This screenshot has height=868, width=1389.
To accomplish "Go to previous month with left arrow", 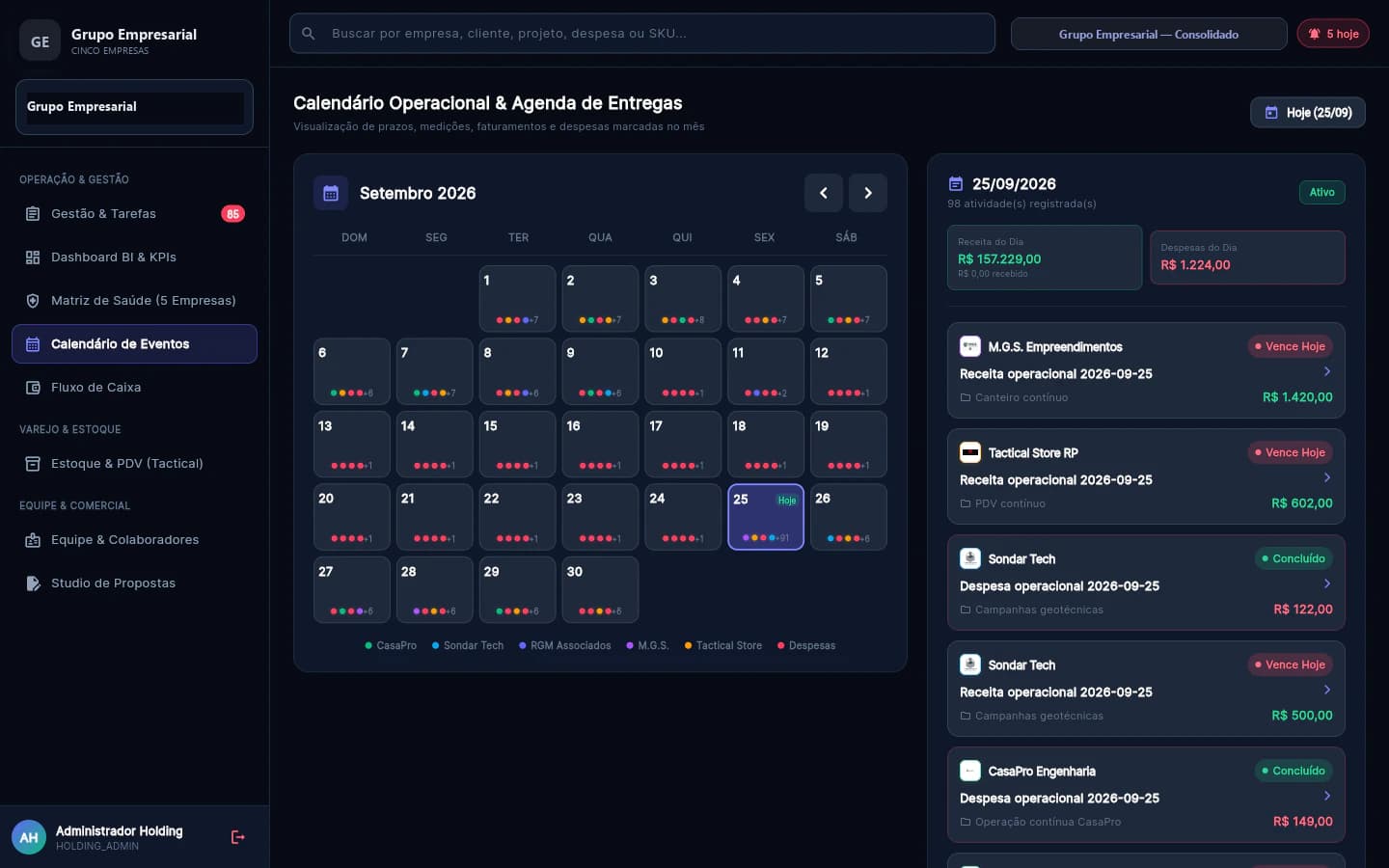I will click(x=824, y=193).
